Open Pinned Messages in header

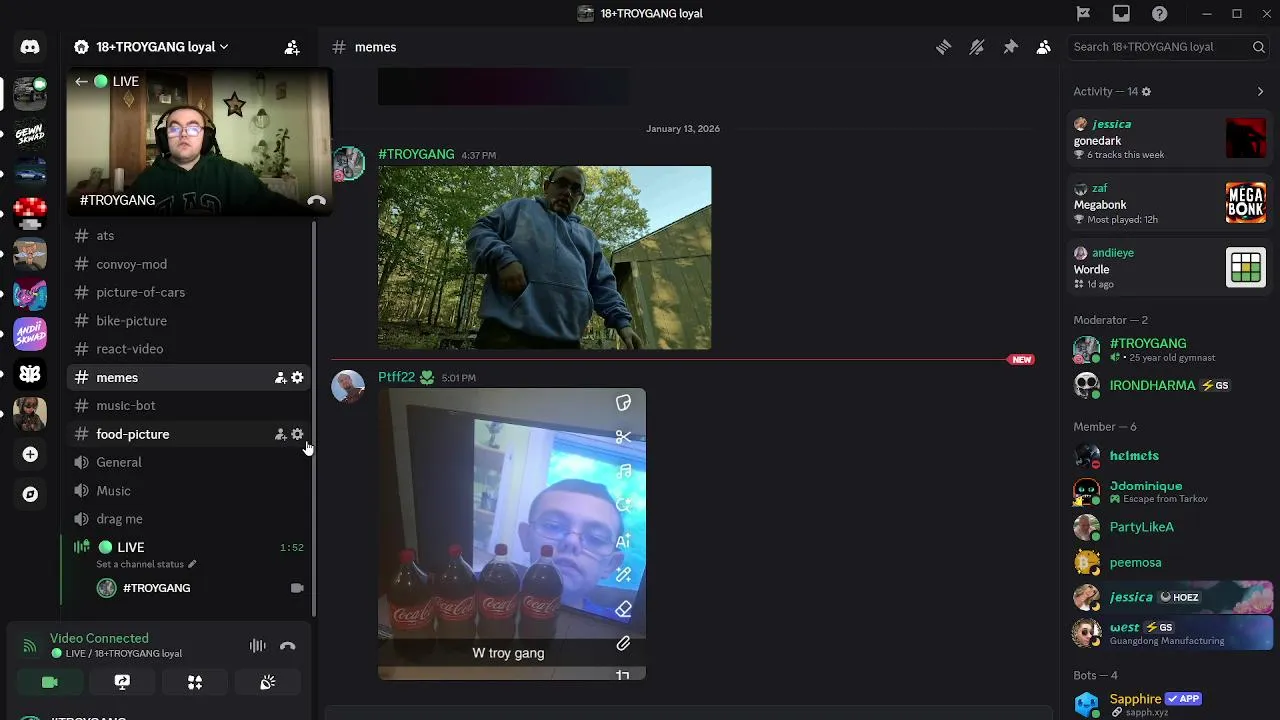pyautogui.click(x=1010, y=47)
